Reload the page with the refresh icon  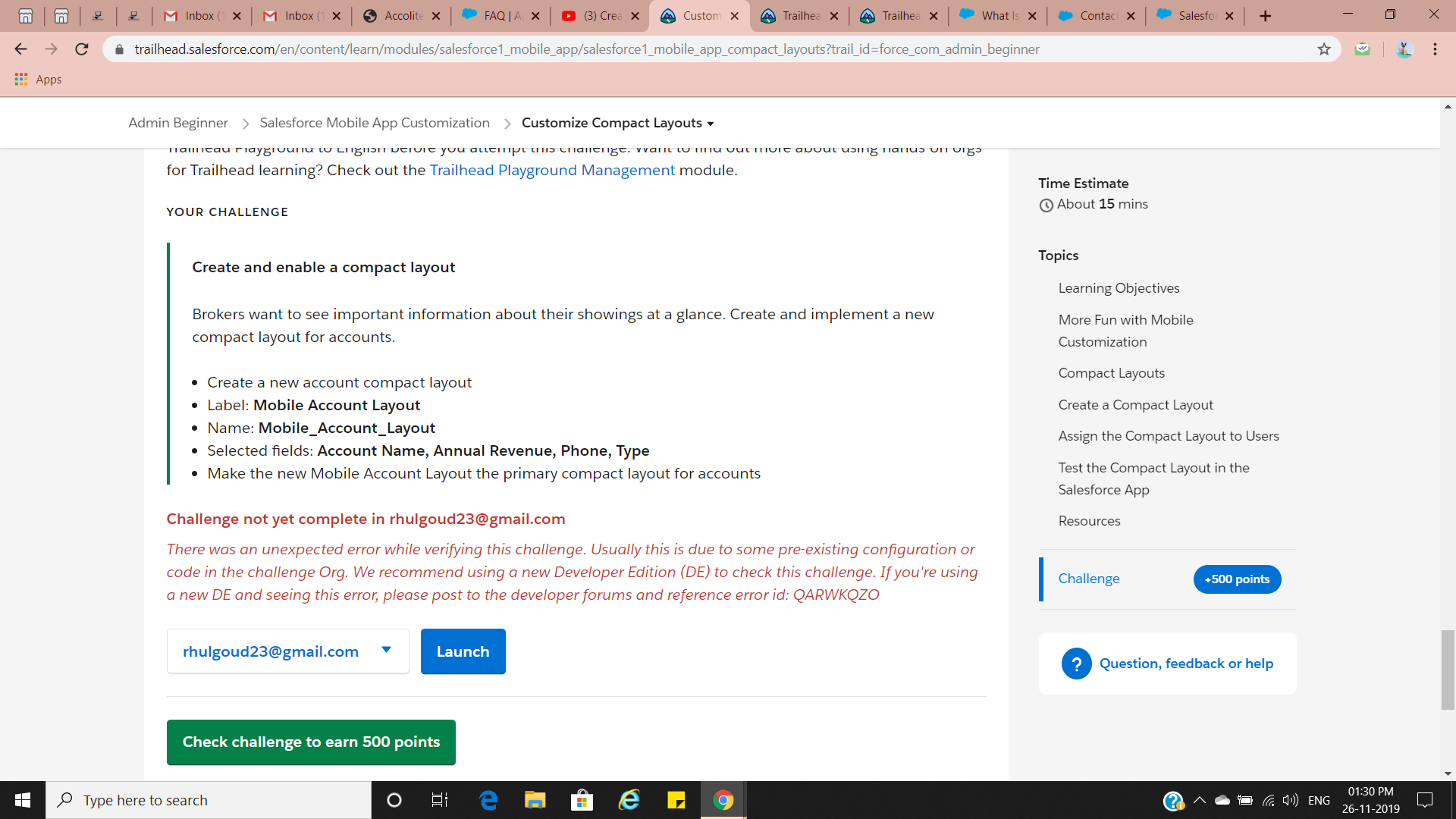82,49
